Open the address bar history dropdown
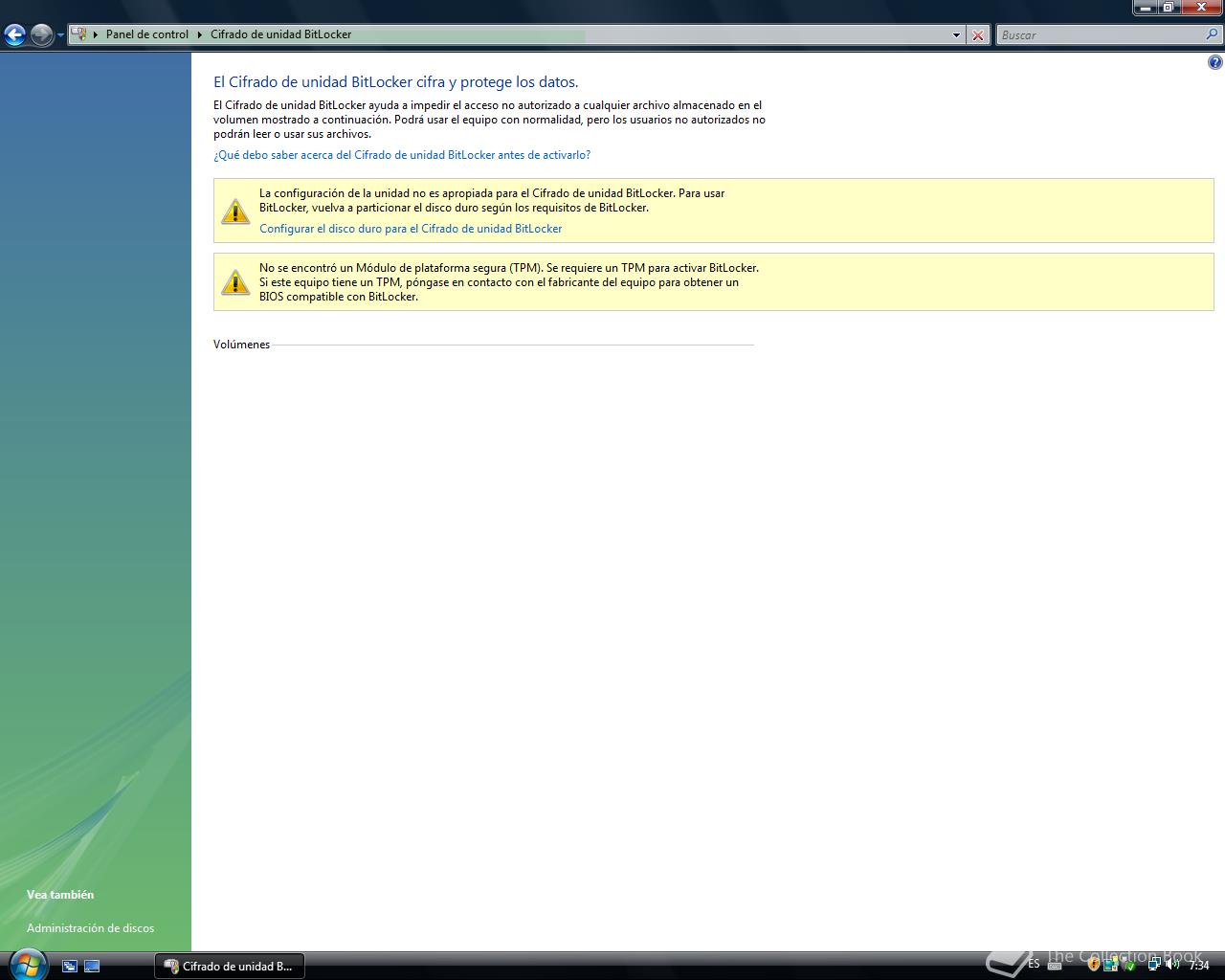Image resolution: width=1225 pixels, height=980 pixels. click(x=956, y=35)
